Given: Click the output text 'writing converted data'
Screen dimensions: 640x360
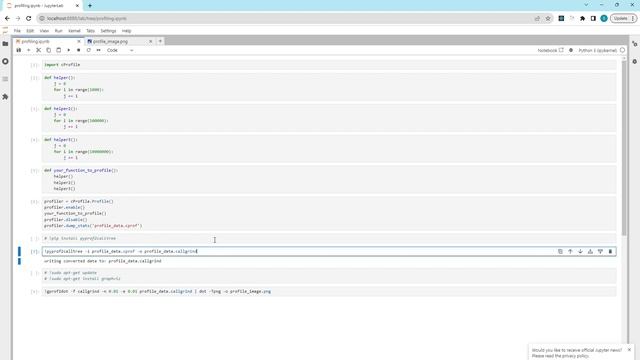Looking at the screenshot, I should (103, 261).
